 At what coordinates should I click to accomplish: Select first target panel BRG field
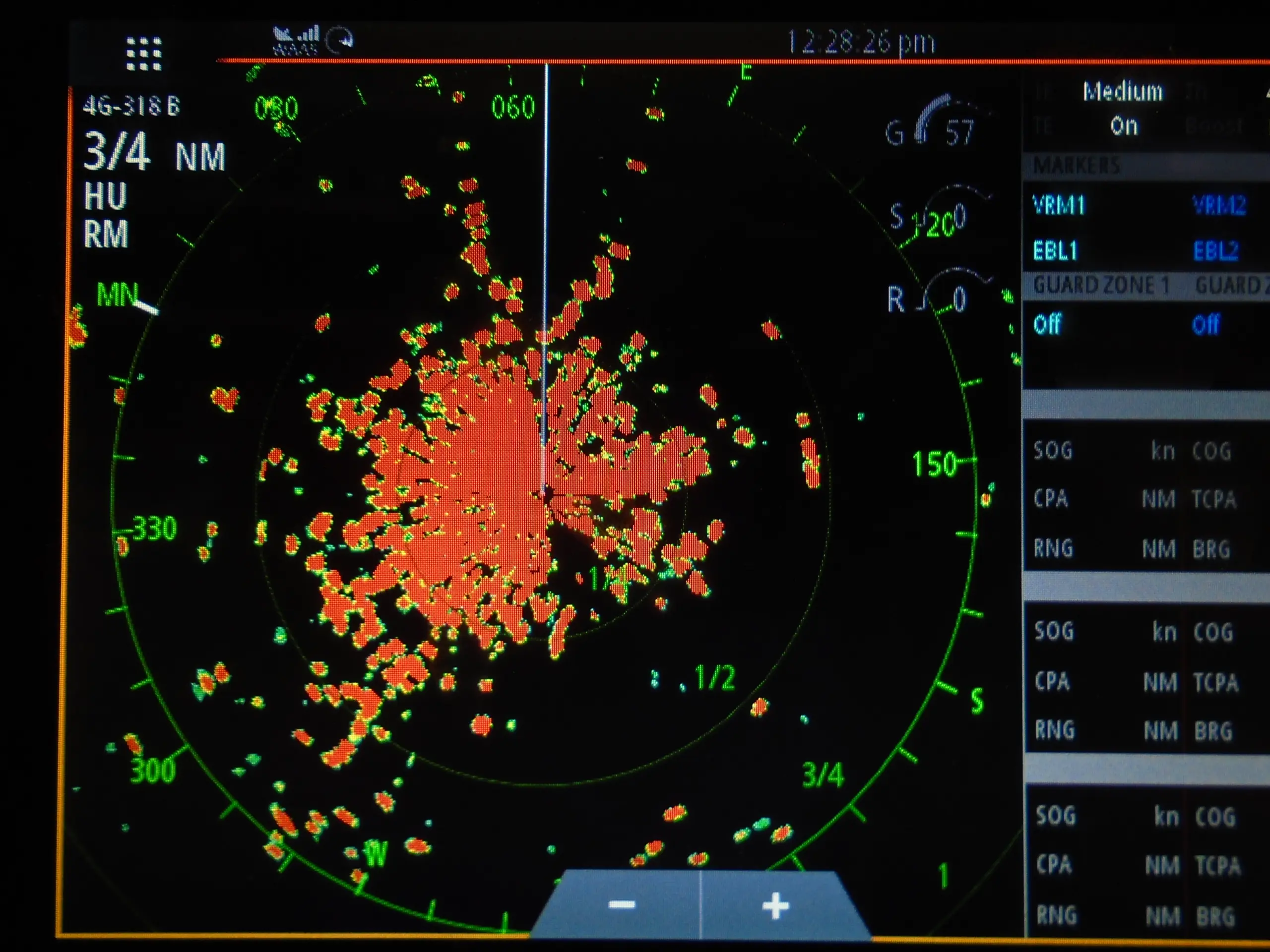tap(1211, 549)
